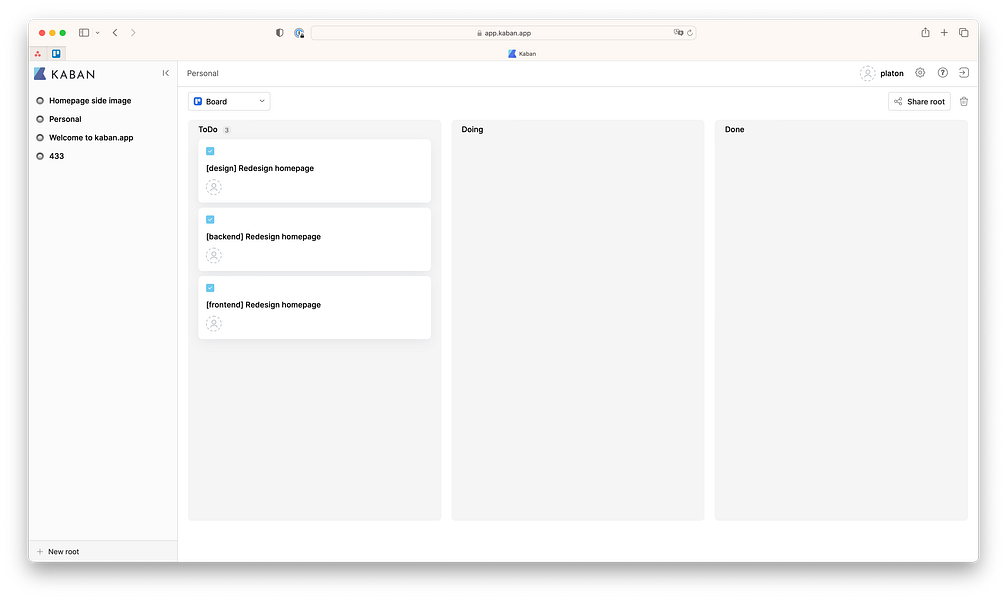1007x600 pixels.
Task: Reload the page
Action: [690, 33]
